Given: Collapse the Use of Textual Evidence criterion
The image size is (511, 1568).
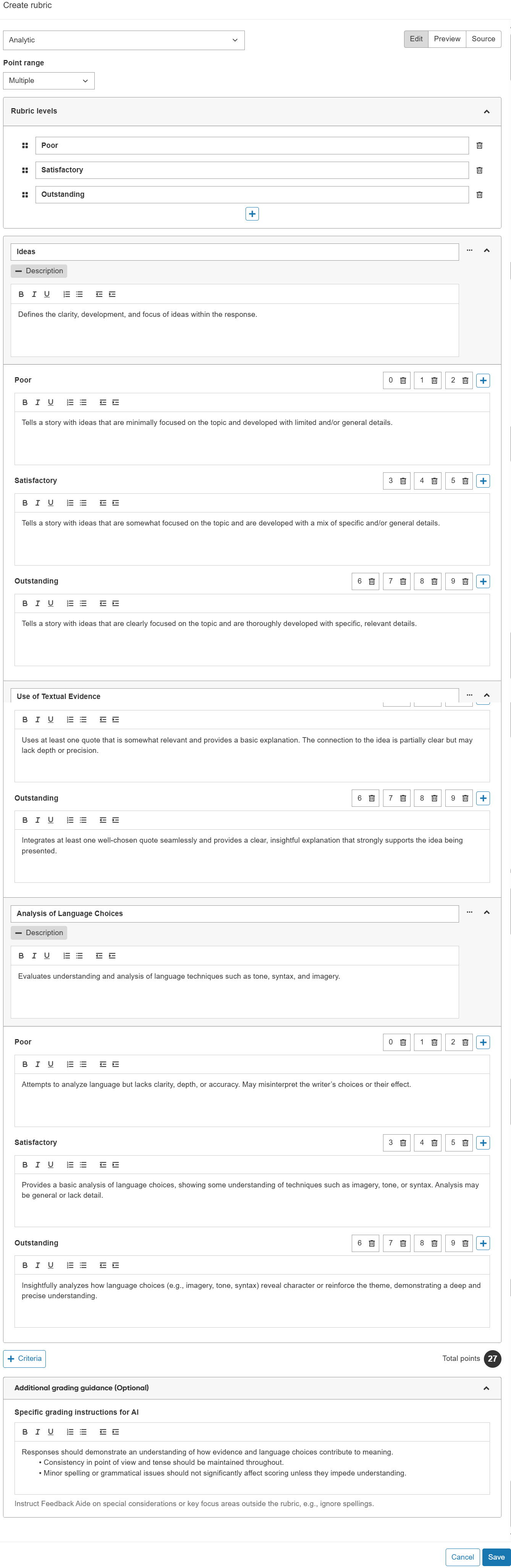Looking at the screenshot, I should point(486,694).
